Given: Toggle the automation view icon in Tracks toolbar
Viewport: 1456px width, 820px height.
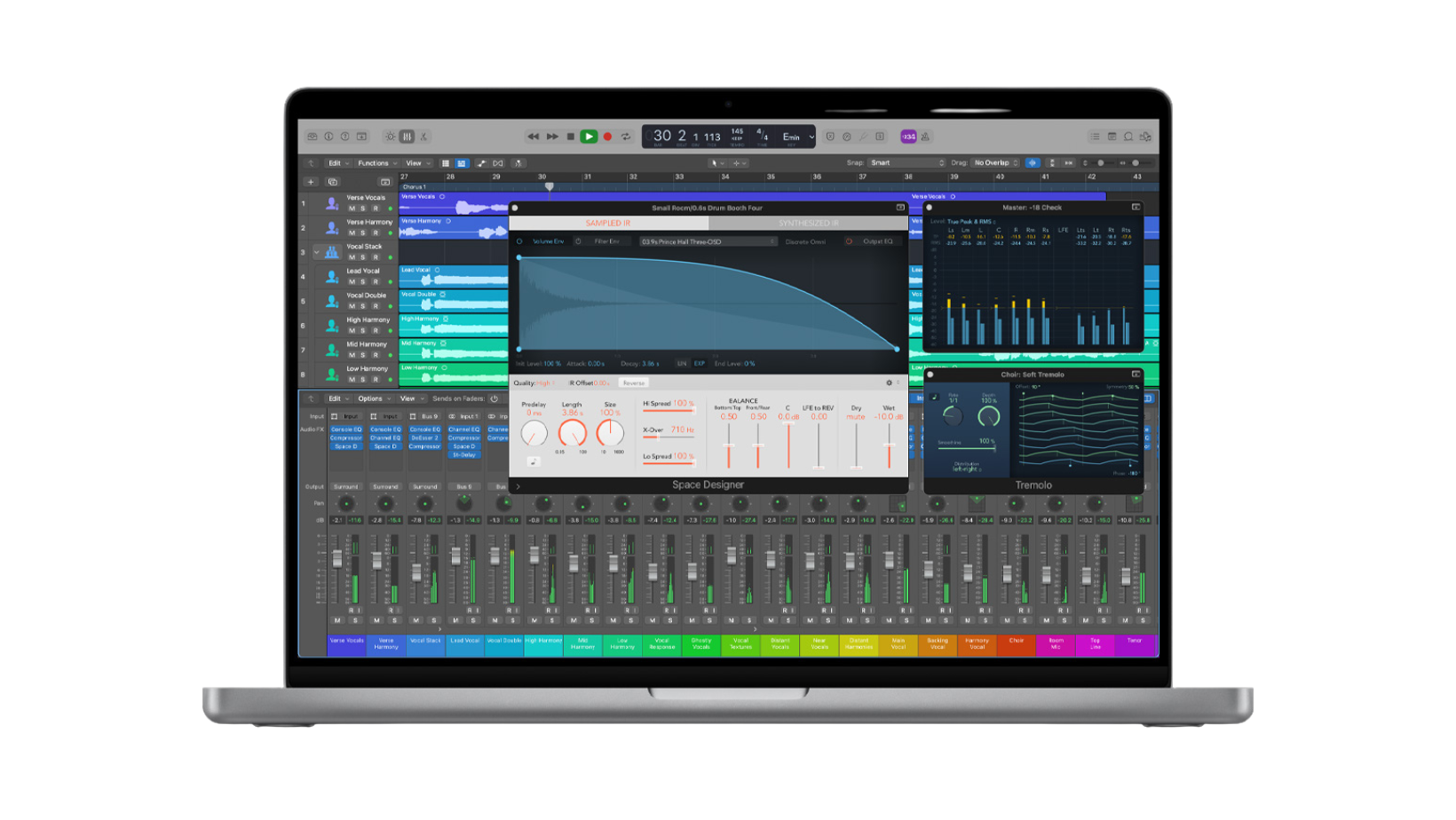Looking at the screenshot, I should pos(481,163).
